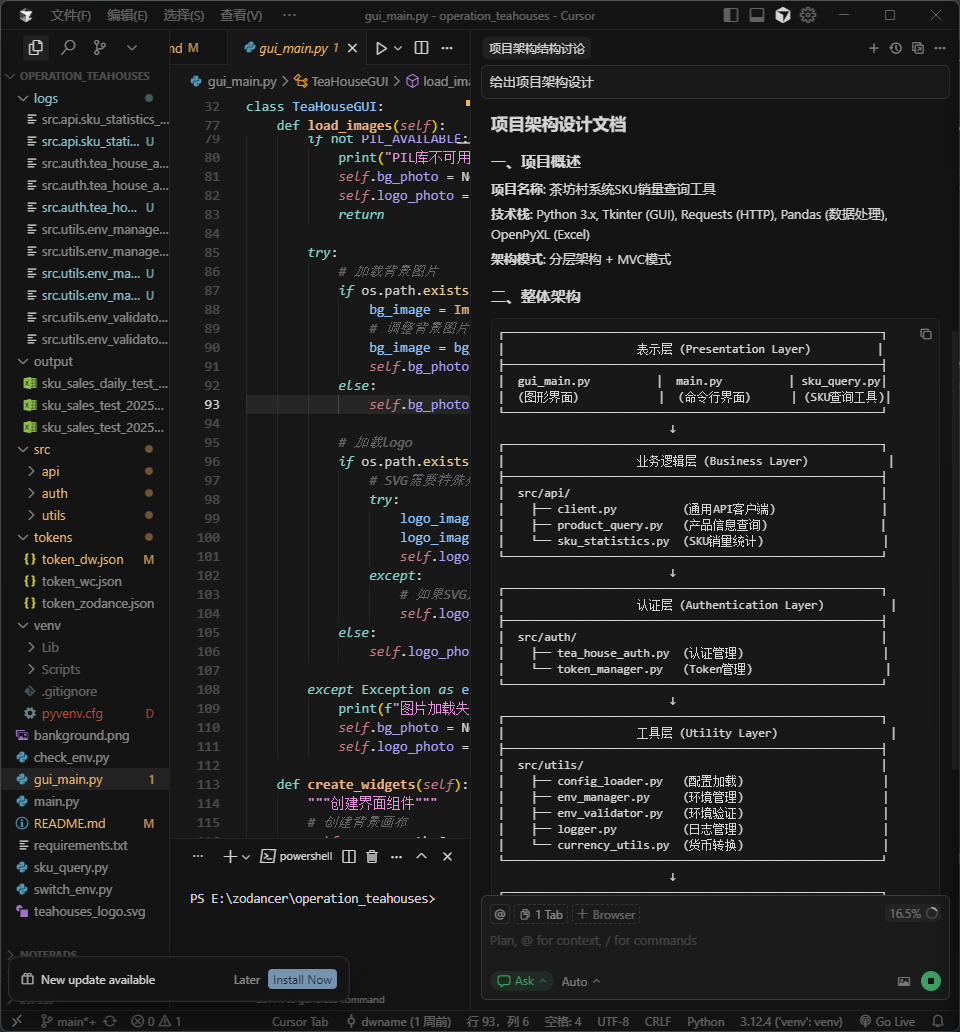
Task: Click the Run Python File play icon
Action: (x=381, y=48)
